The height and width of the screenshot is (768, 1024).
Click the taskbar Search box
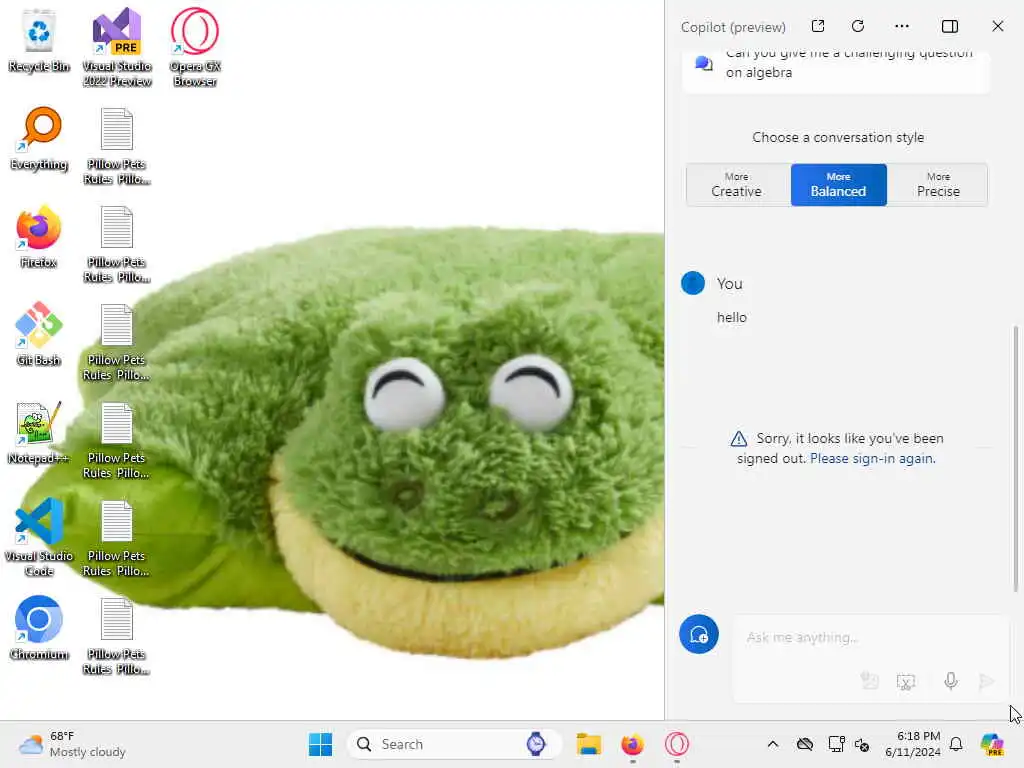(x=455, y=744)
